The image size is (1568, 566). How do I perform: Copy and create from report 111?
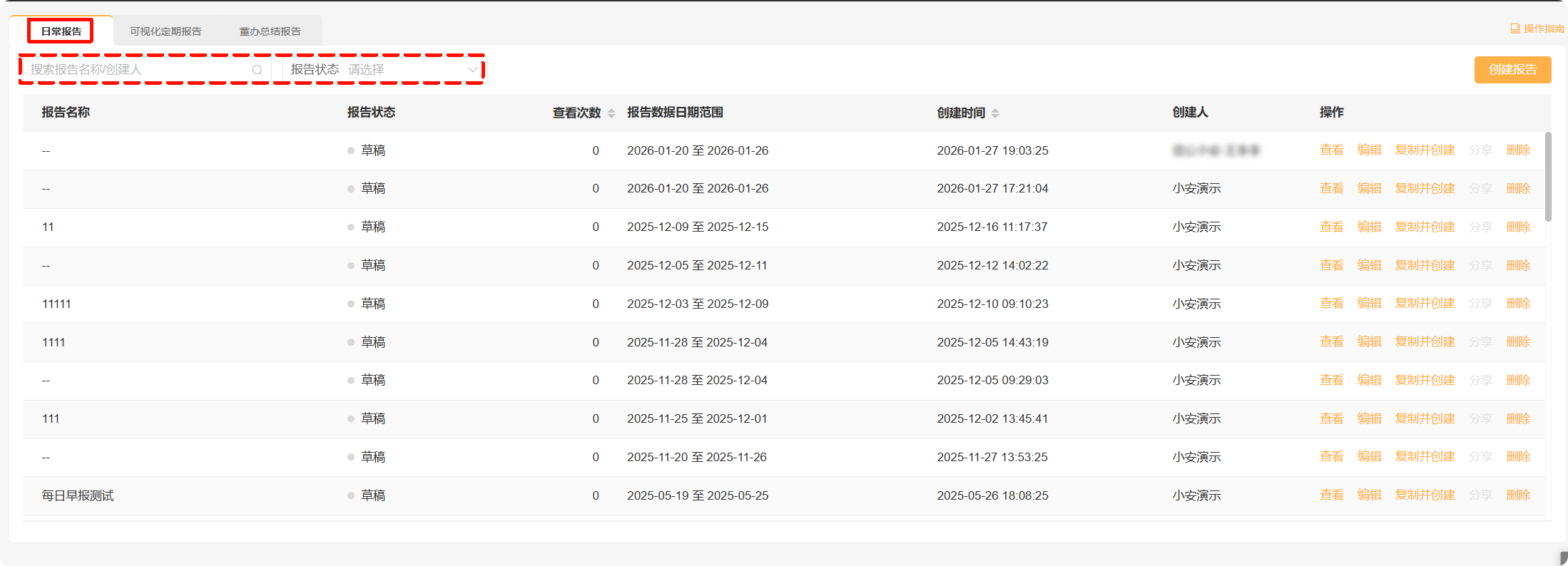coord(1425,418)
